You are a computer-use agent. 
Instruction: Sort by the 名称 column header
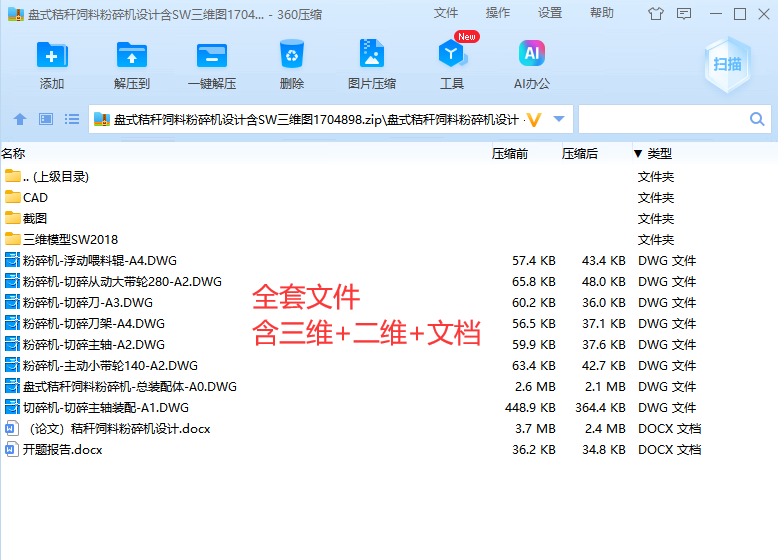(x=13, y=154)
